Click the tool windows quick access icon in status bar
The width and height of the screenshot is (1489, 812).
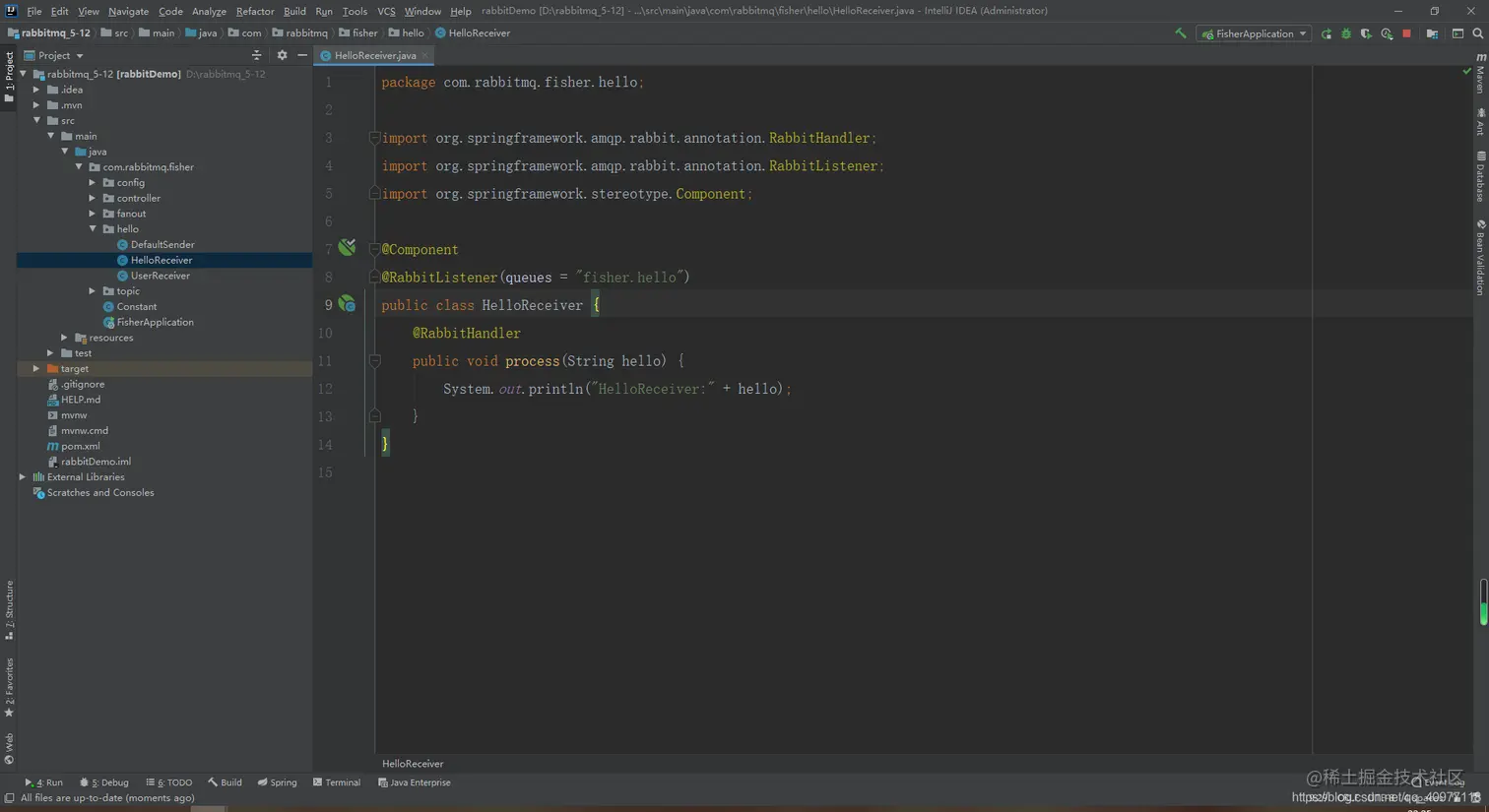click(9, 798)
